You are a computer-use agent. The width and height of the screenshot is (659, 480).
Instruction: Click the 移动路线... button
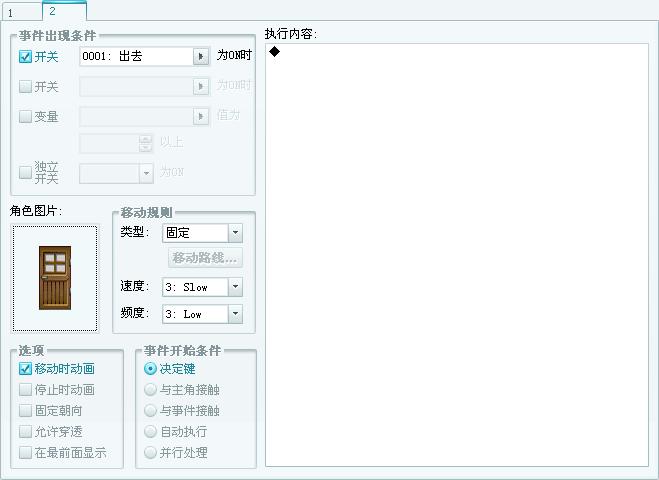pyautogui.click(x=205, y=258)
